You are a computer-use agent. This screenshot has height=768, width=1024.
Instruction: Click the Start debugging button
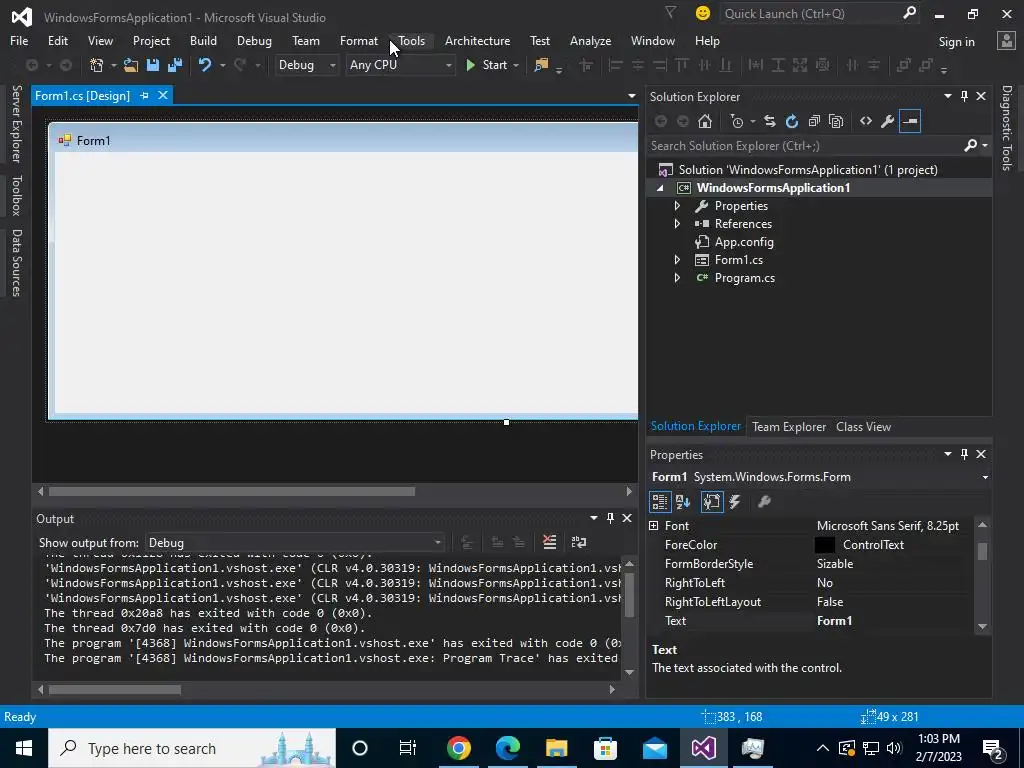point(487,65)
